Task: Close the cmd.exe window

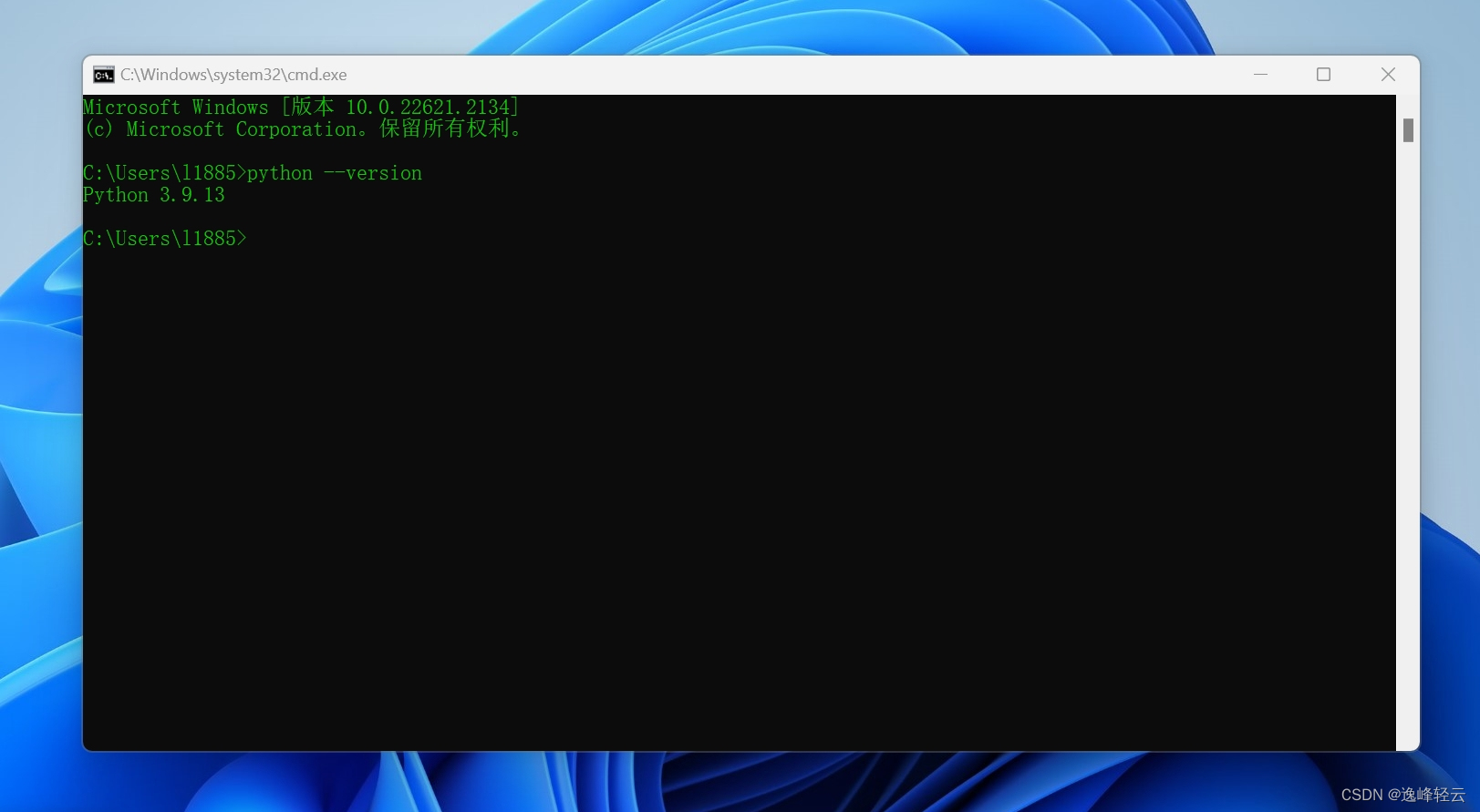Action: click(x=1388, y=75)
